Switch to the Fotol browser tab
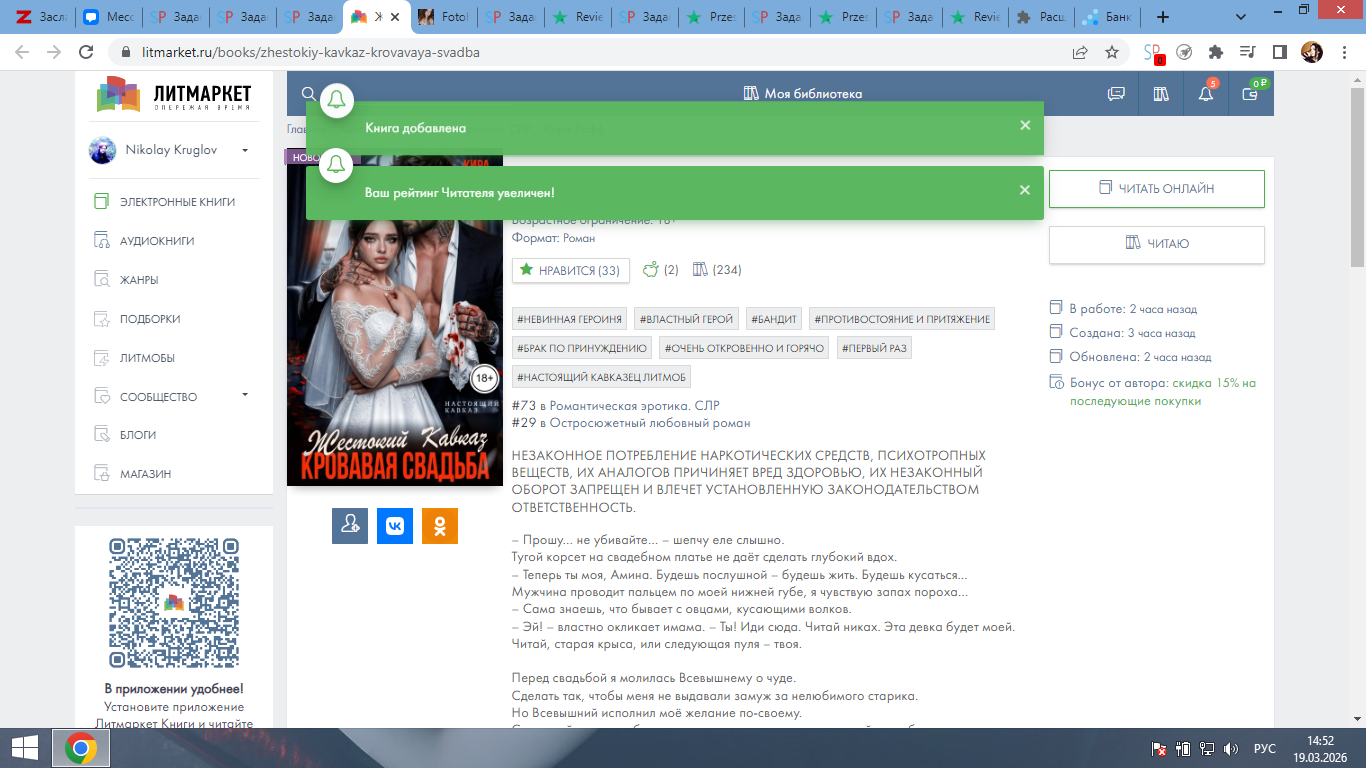Image resolution: width=1366 pixels, height=768 pixels. (442, 17)
